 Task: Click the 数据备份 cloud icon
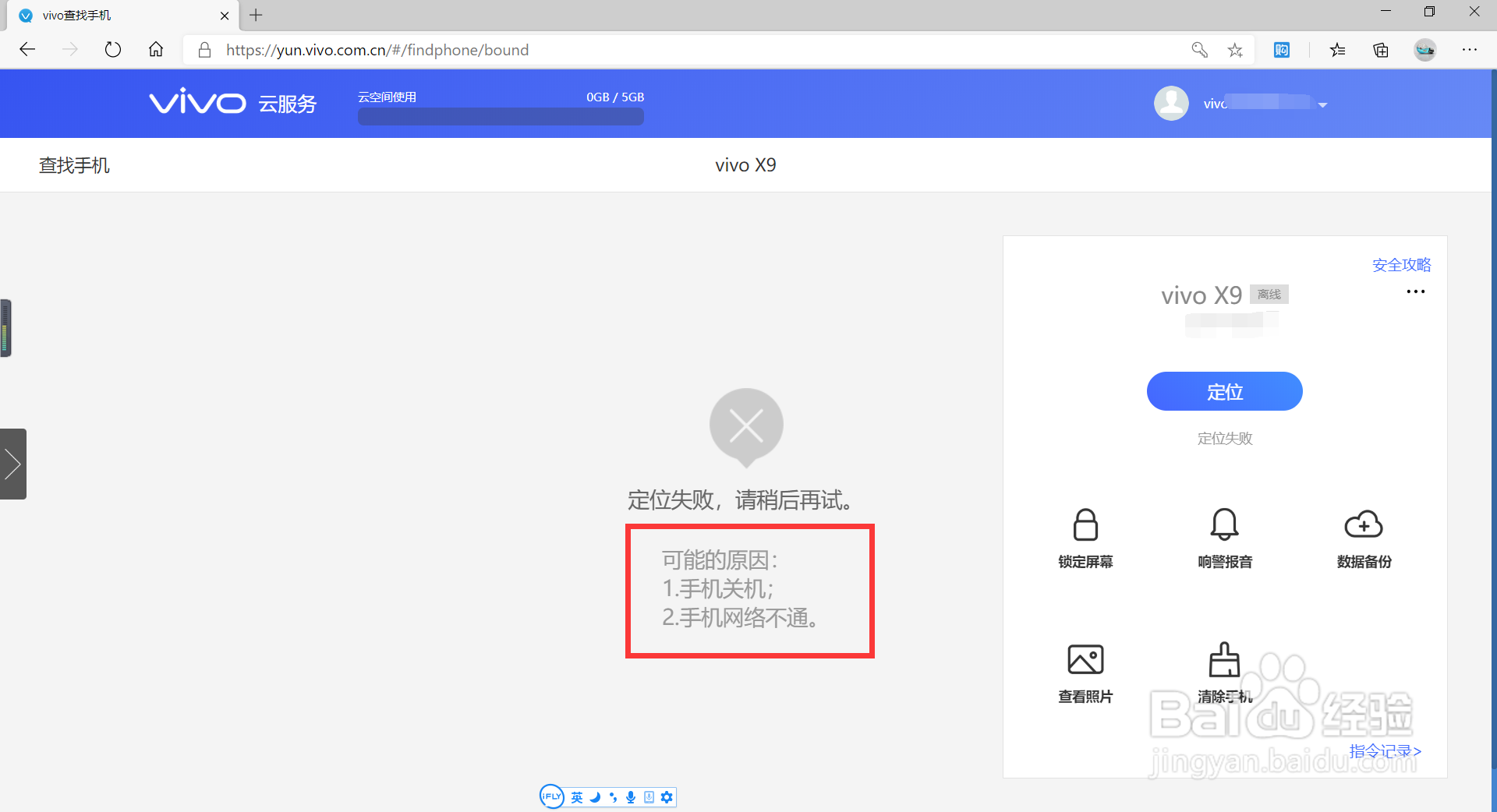click(x=1364, y=524)
